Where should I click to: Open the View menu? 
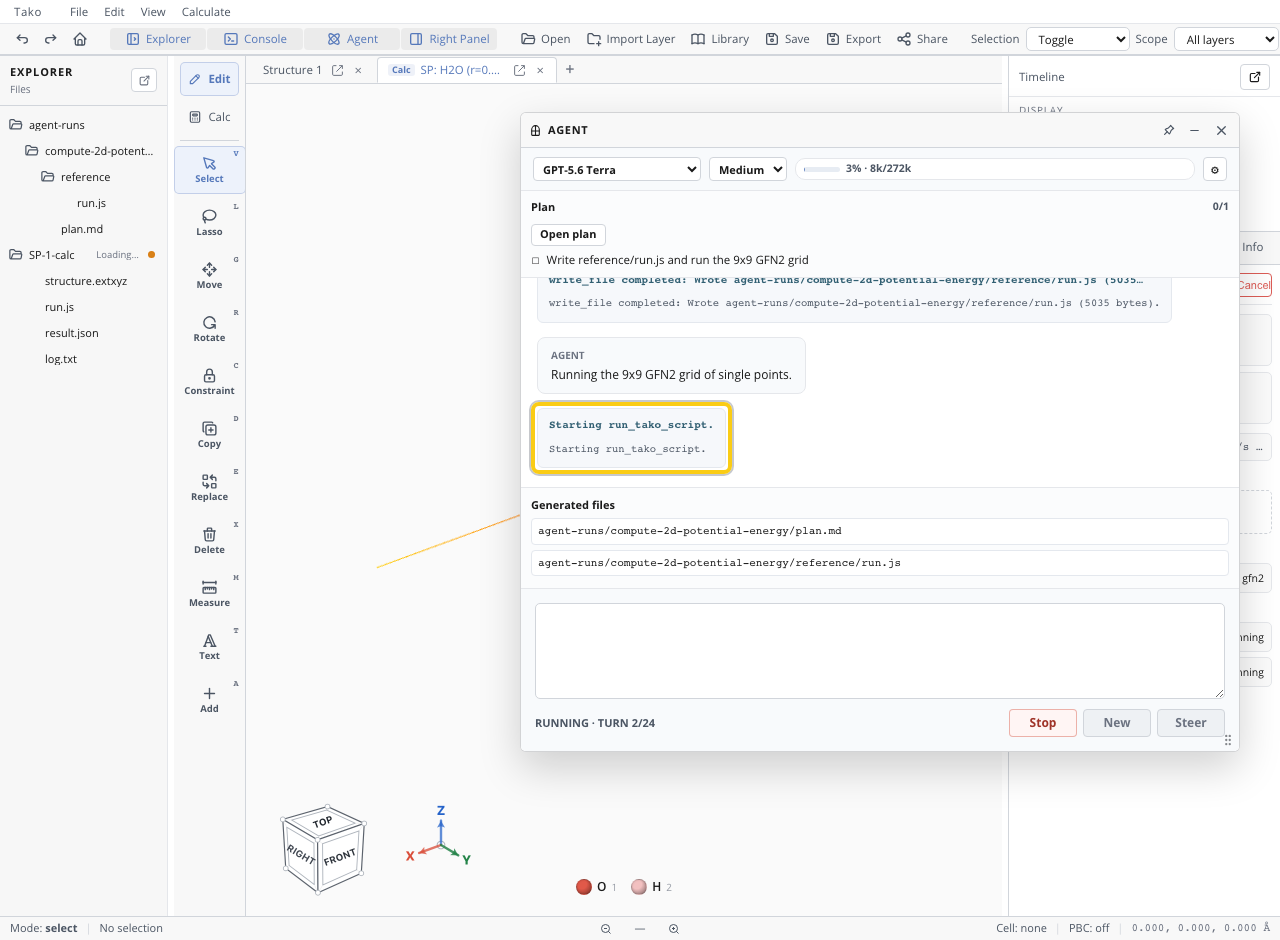click(x=153, y=12)
